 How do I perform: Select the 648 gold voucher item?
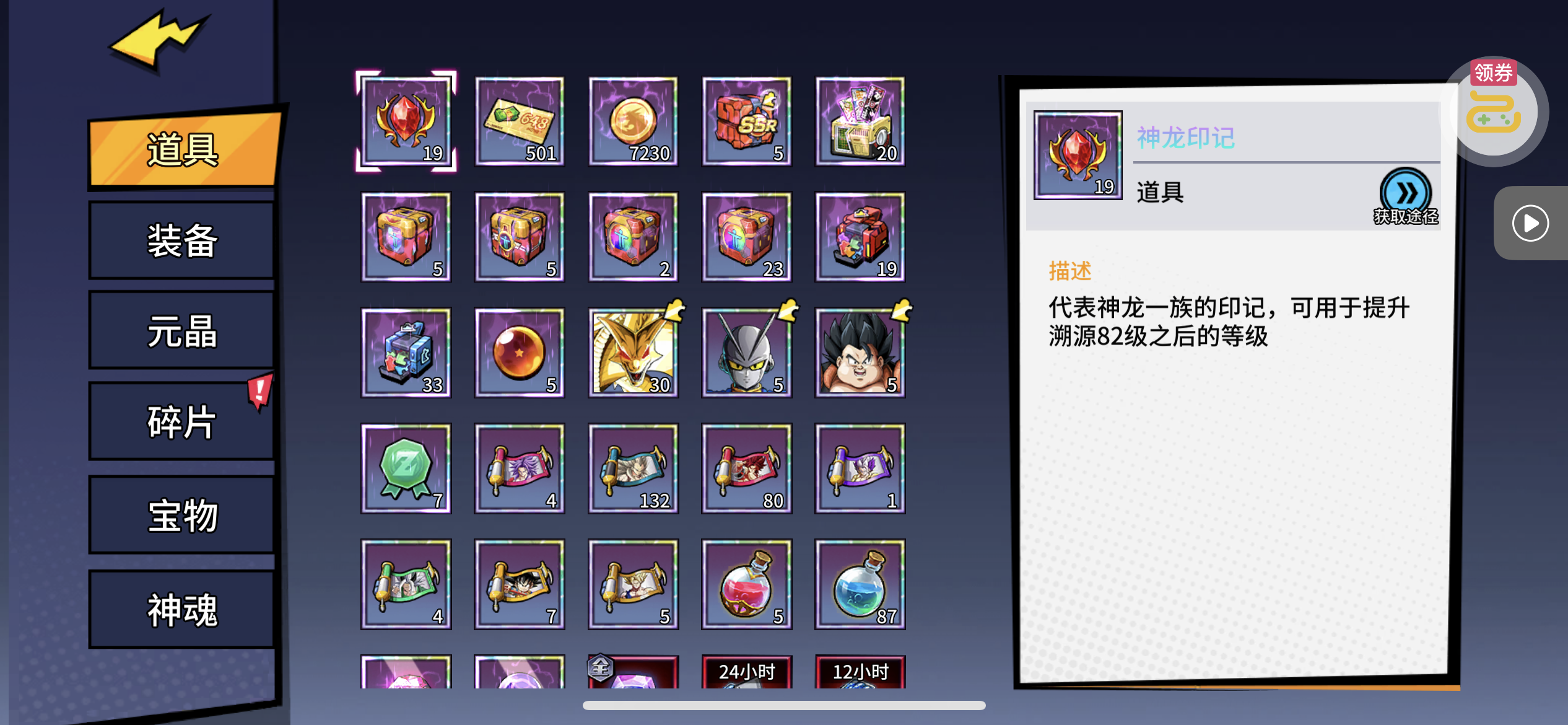pyautogui.click(x=520, y=121)
